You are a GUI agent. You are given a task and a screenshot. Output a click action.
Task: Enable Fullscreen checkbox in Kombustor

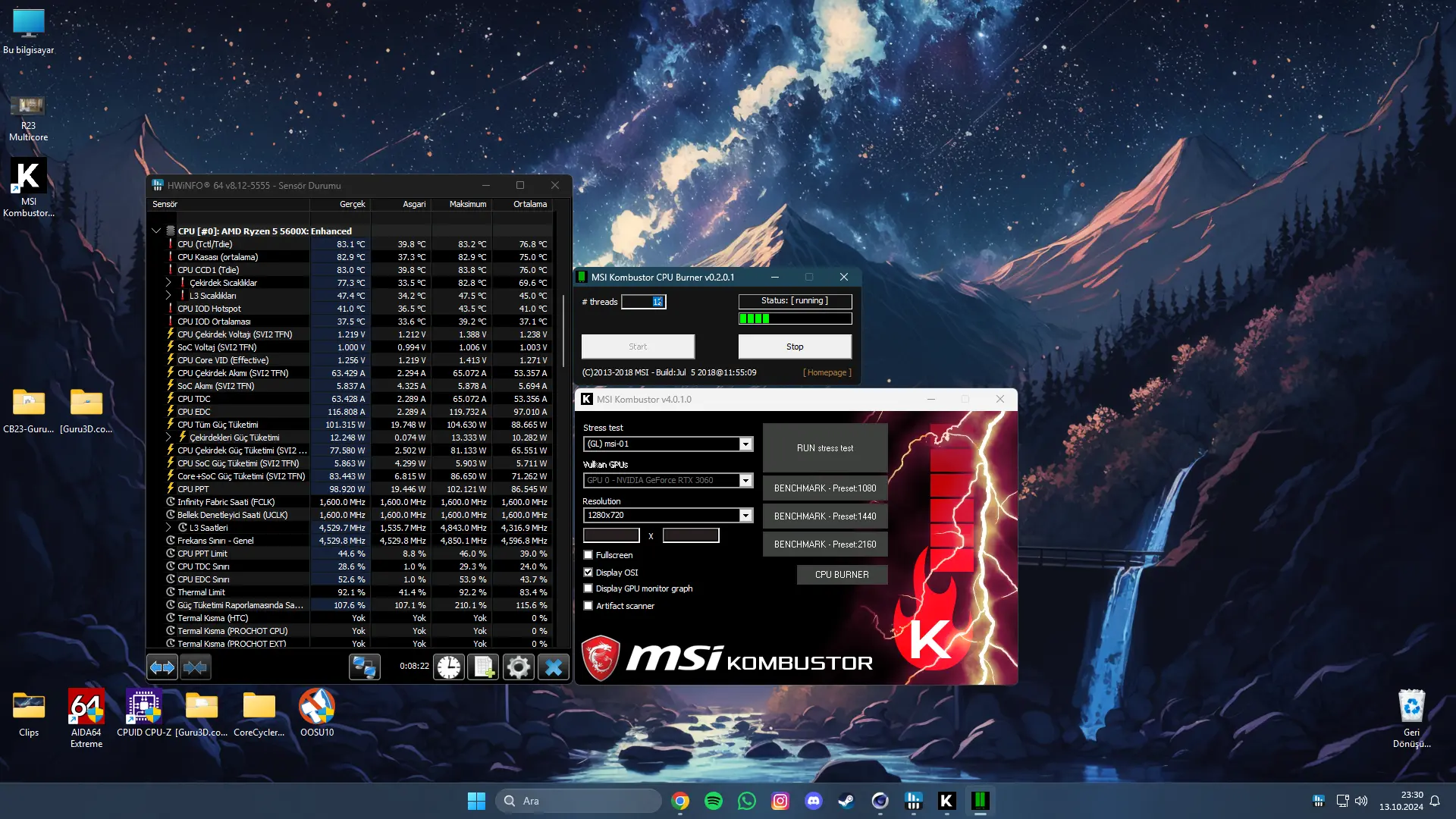(x=588, y=555)
